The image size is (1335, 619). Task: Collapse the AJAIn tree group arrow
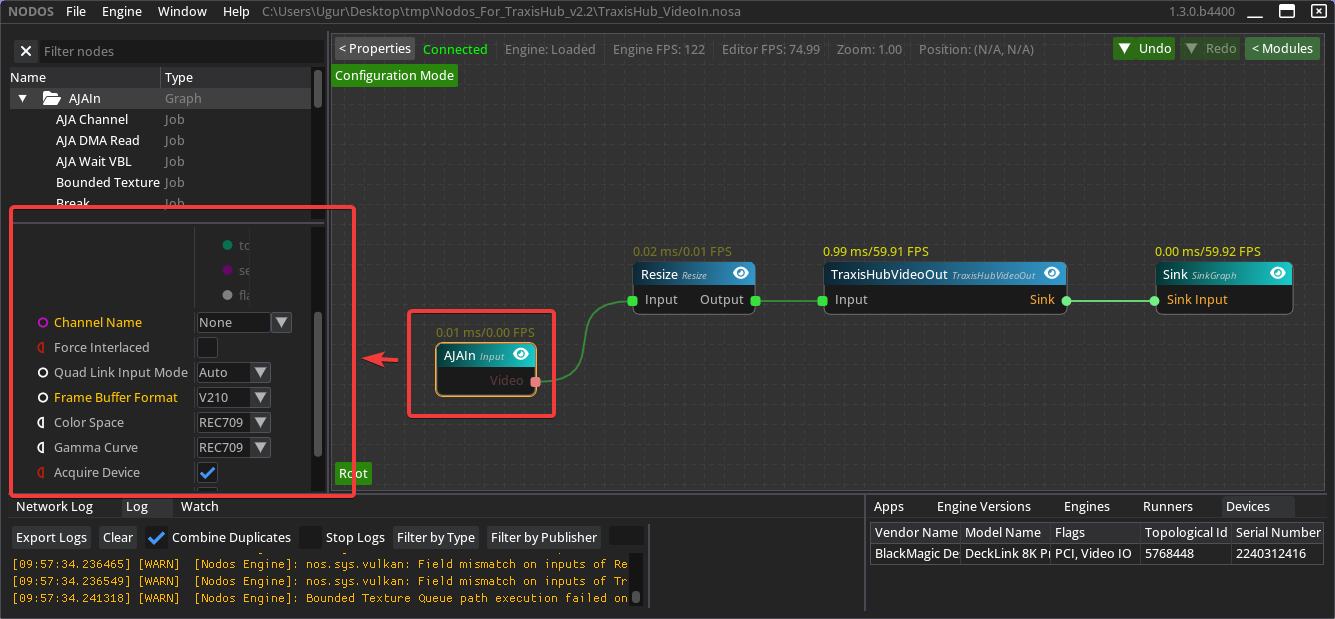point(22,99)
